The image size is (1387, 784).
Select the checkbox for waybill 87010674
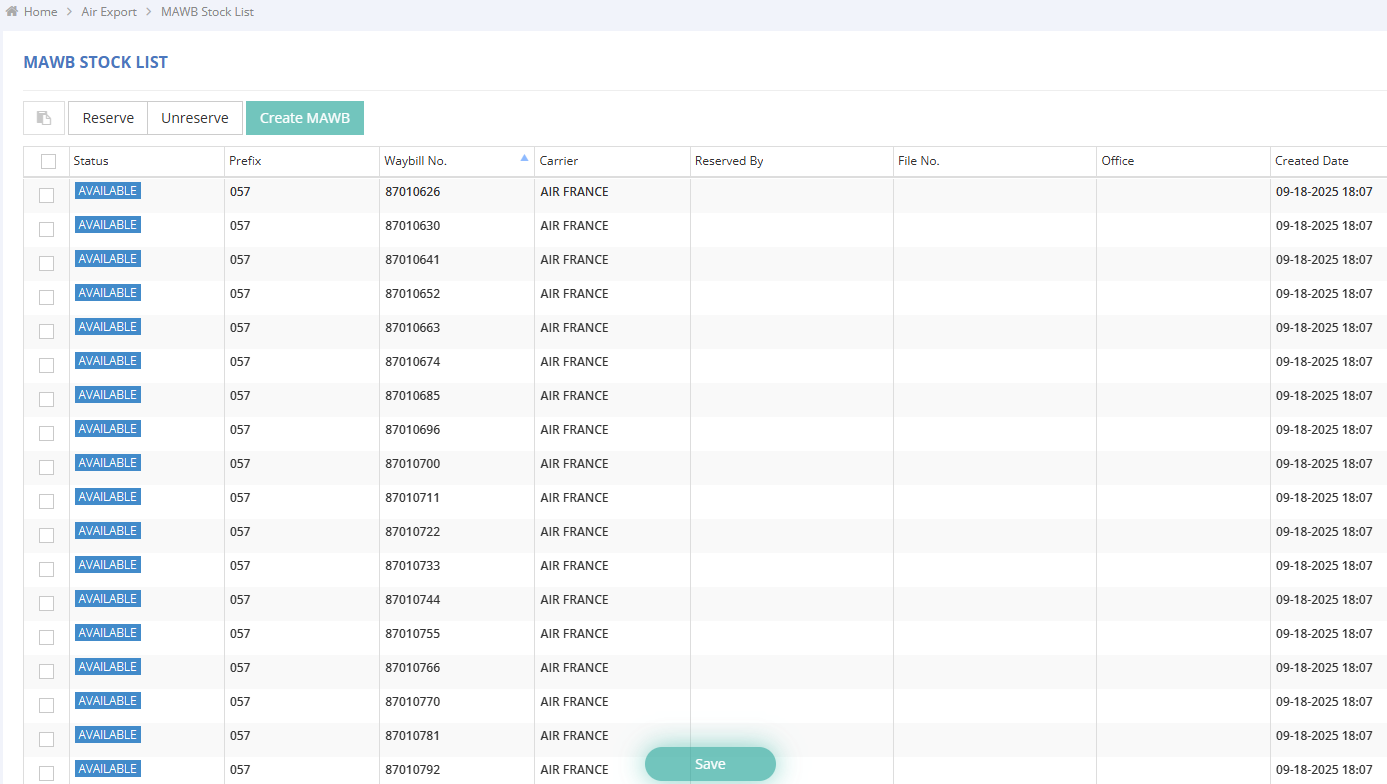pos(47,365)
